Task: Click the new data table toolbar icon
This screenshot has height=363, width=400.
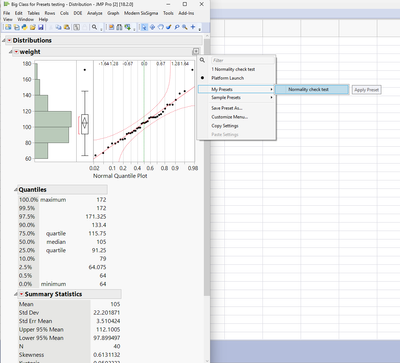Action: pyautogui.click(x=8, y=27)
